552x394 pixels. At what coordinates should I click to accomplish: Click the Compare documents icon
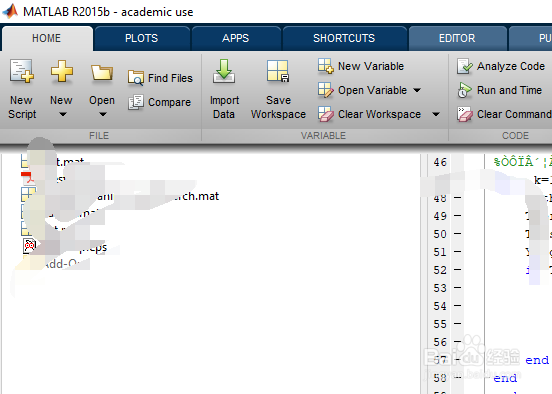pyautogui.click(x=136, y=102)
